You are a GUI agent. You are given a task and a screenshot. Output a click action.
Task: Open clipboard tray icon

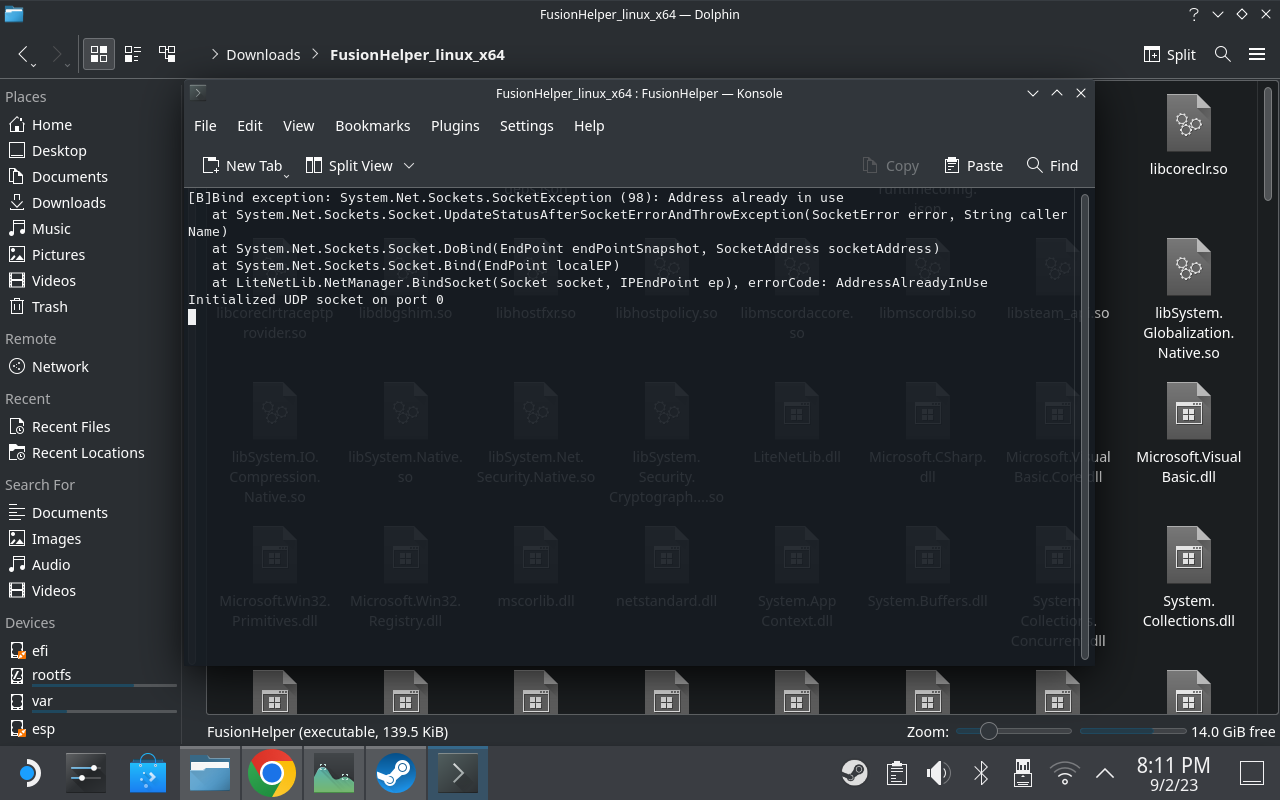896,773
